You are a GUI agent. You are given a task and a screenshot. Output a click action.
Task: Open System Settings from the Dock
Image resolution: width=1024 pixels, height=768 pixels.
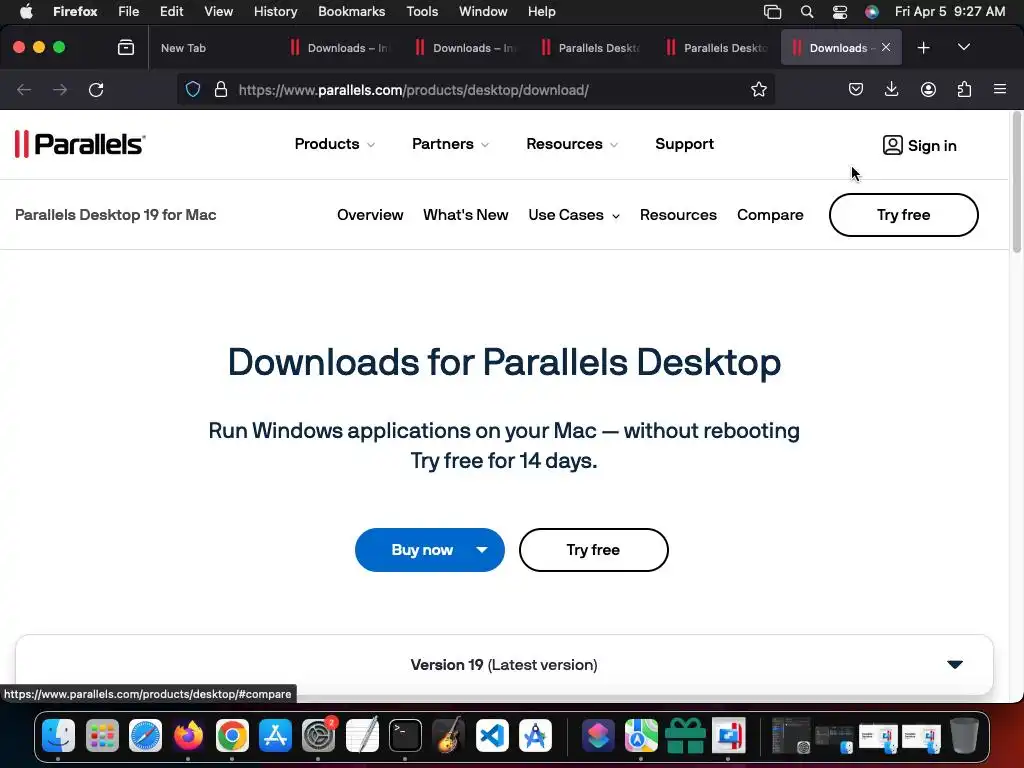(319, 735)
